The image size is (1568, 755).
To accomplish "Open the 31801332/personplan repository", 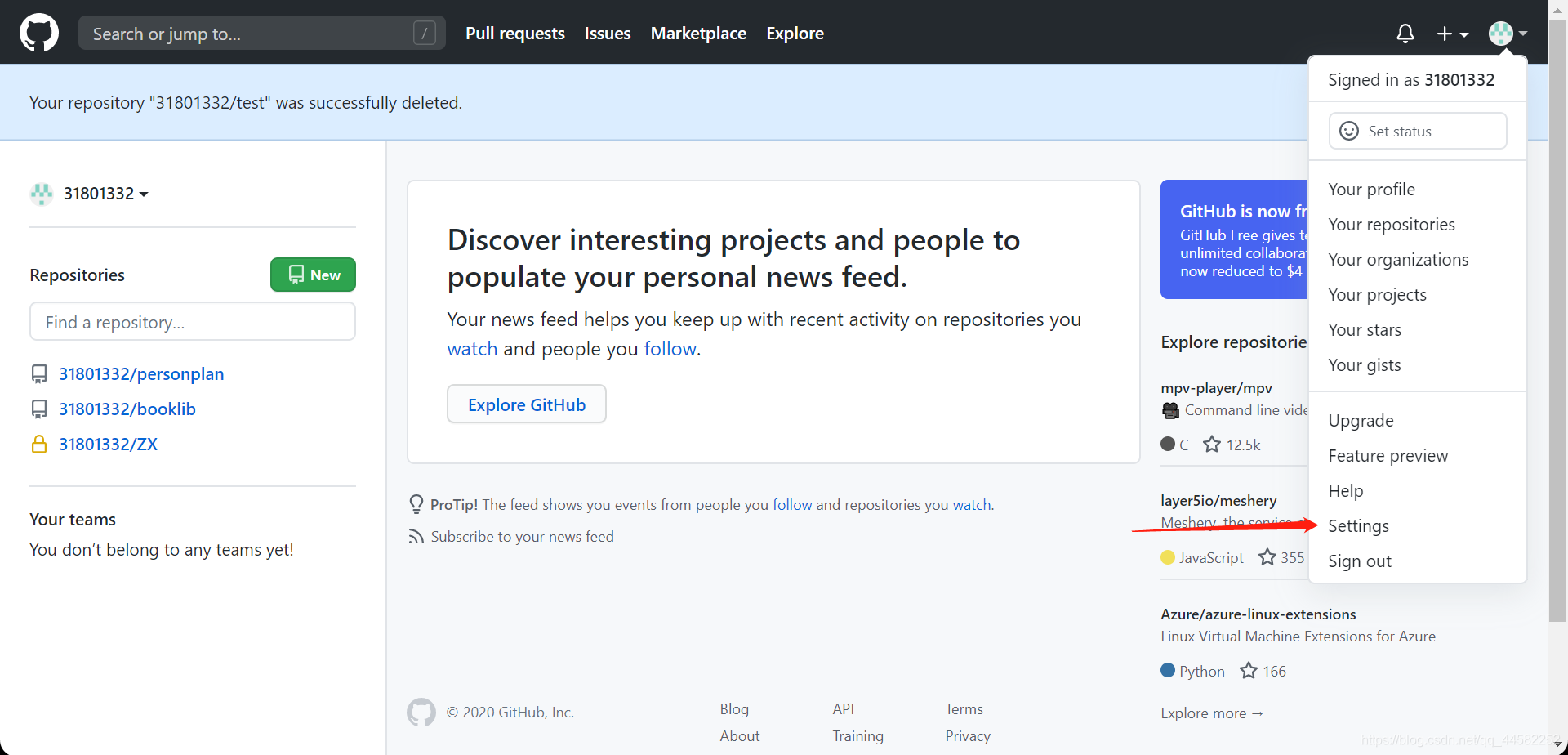I will coord(141,373).
